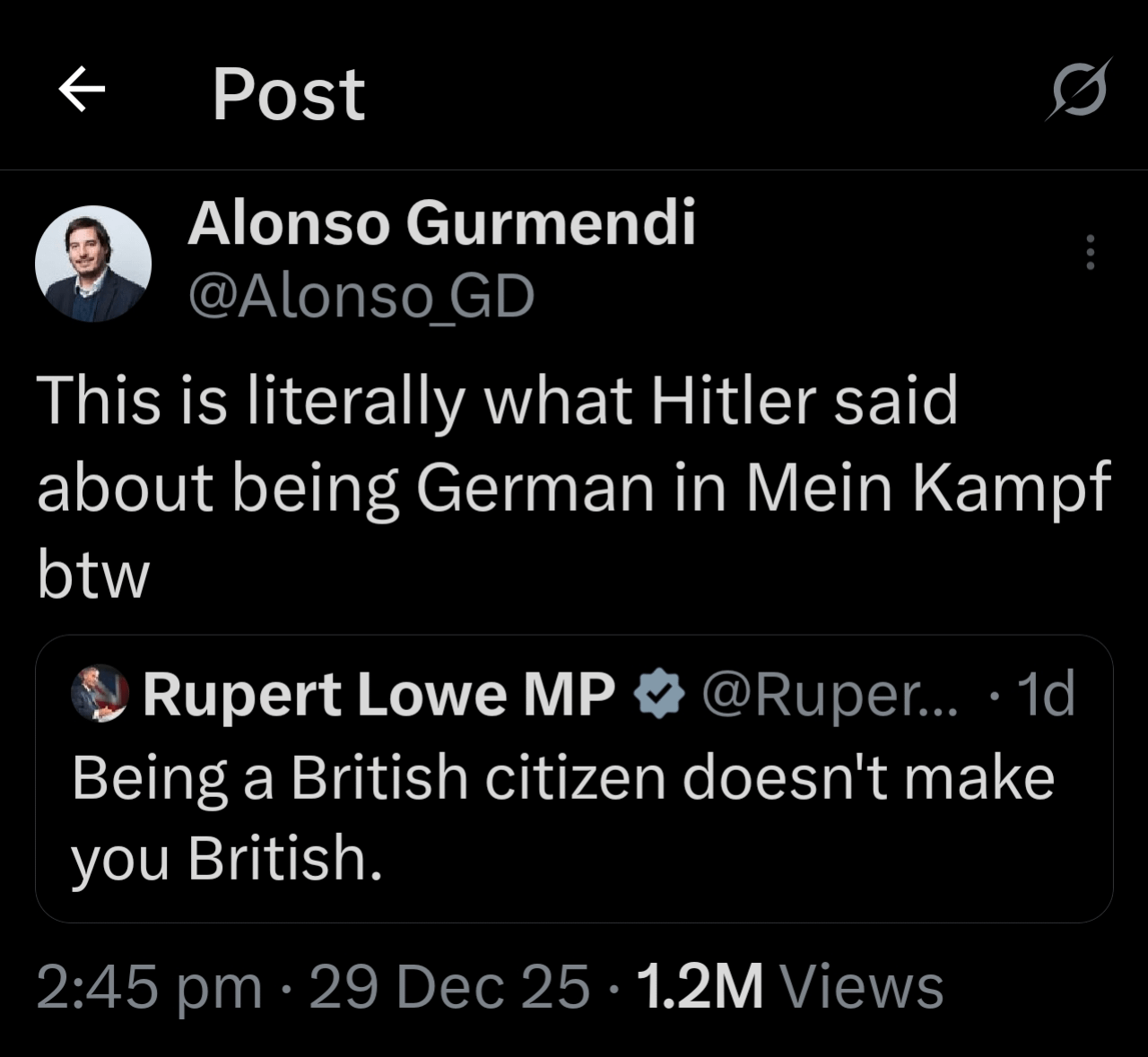
Task: Open Rupert Lowe MP's small avatar
Action: (x=100, y=693)
